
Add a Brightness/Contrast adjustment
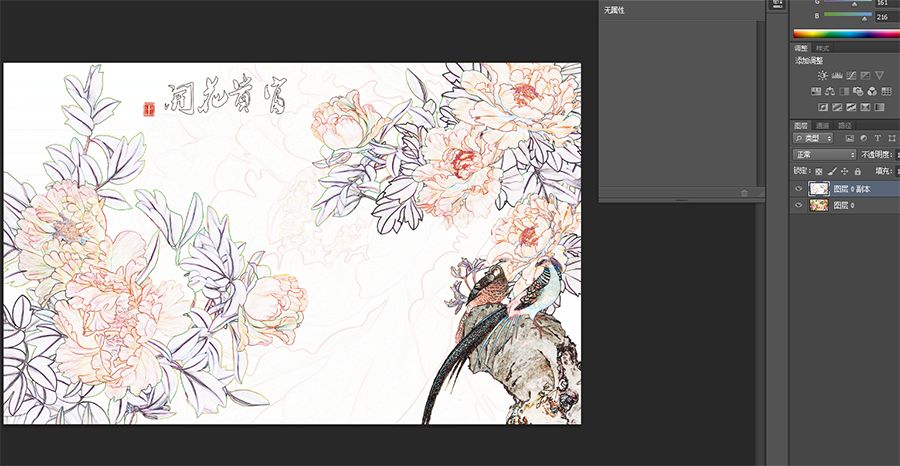[823, 75]
